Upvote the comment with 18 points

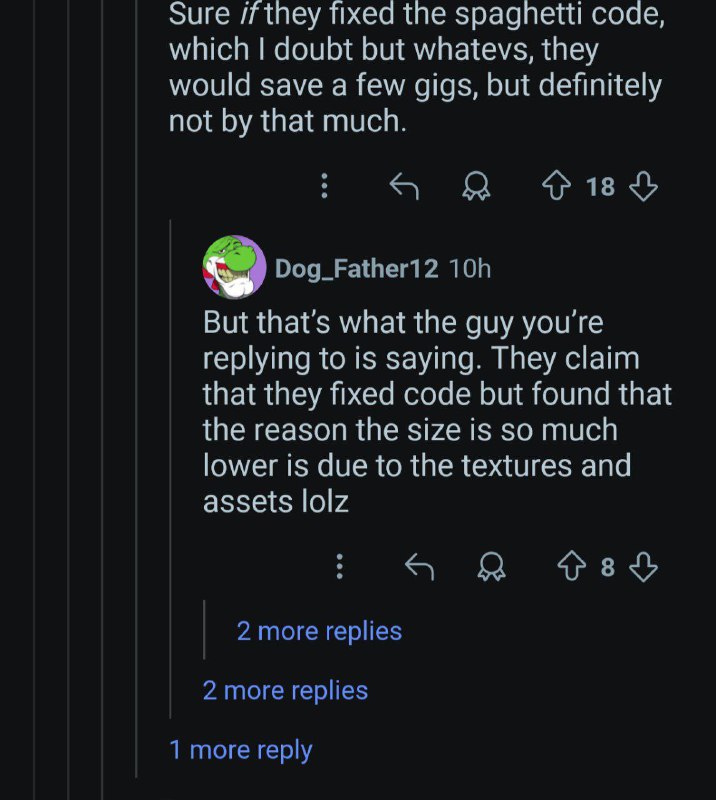click(x=553, y=186)
